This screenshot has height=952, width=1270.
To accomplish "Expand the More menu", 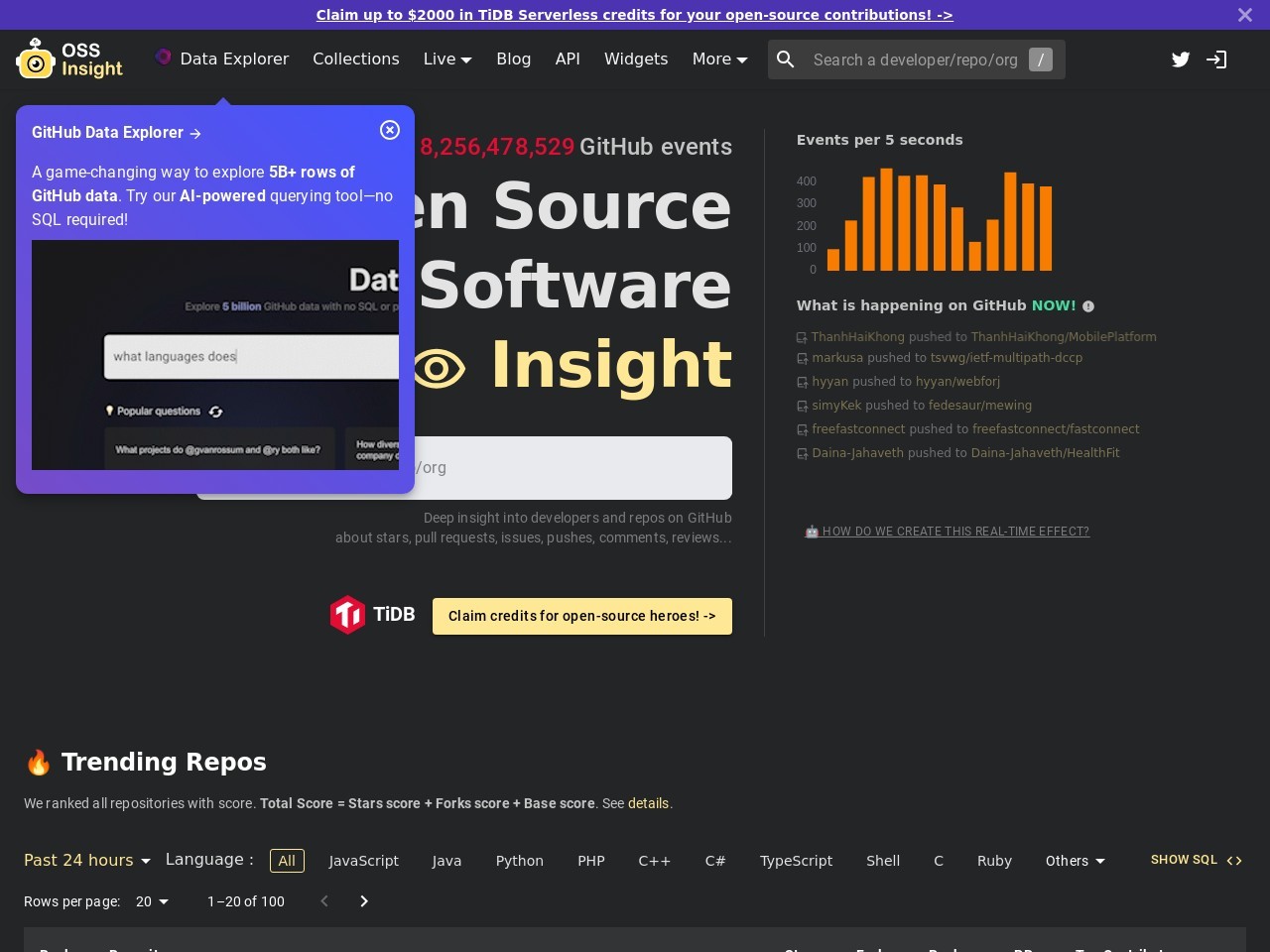I will pyautogui.click(x=719, y=59).
